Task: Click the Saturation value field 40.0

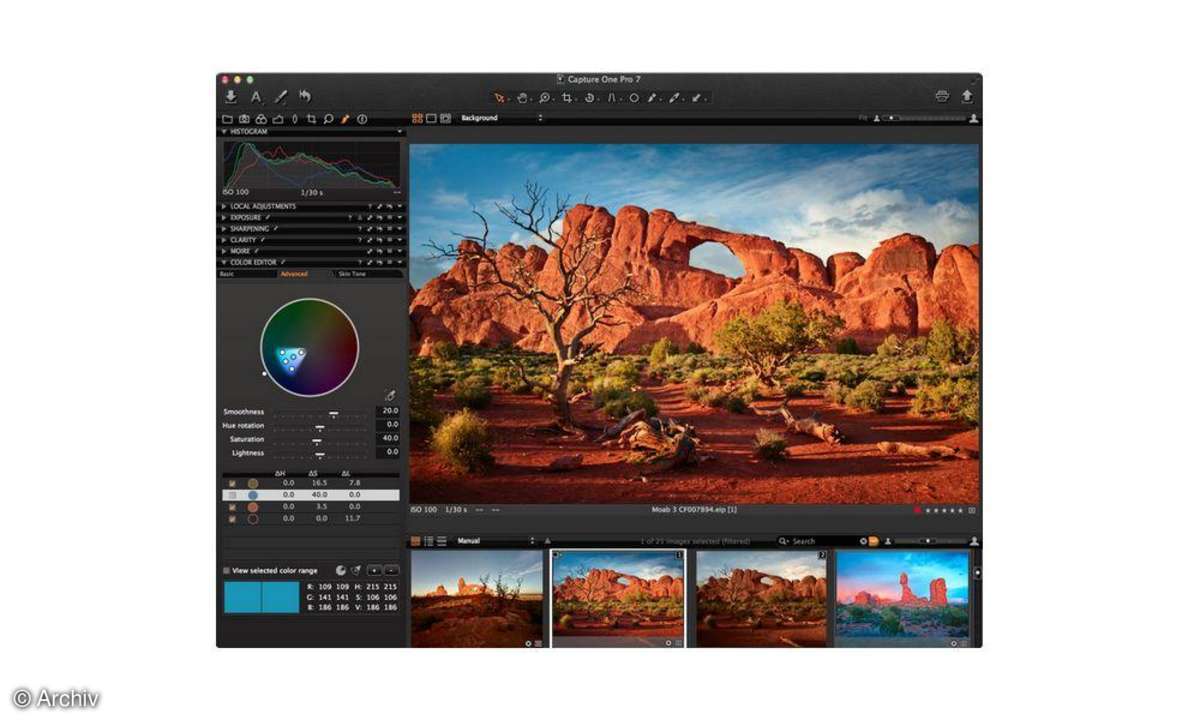Action: tap(388, 439)
